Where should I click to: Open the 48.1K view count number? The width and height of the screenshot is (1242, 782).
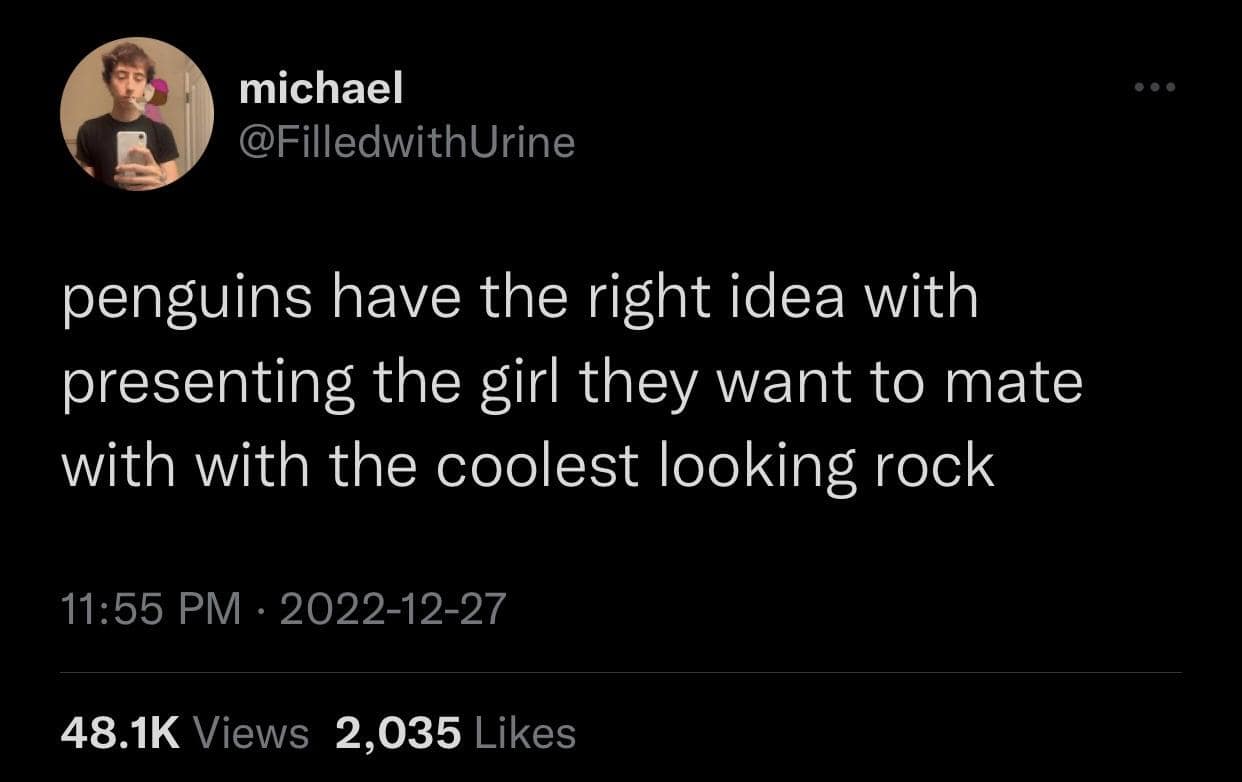(120, 733)
